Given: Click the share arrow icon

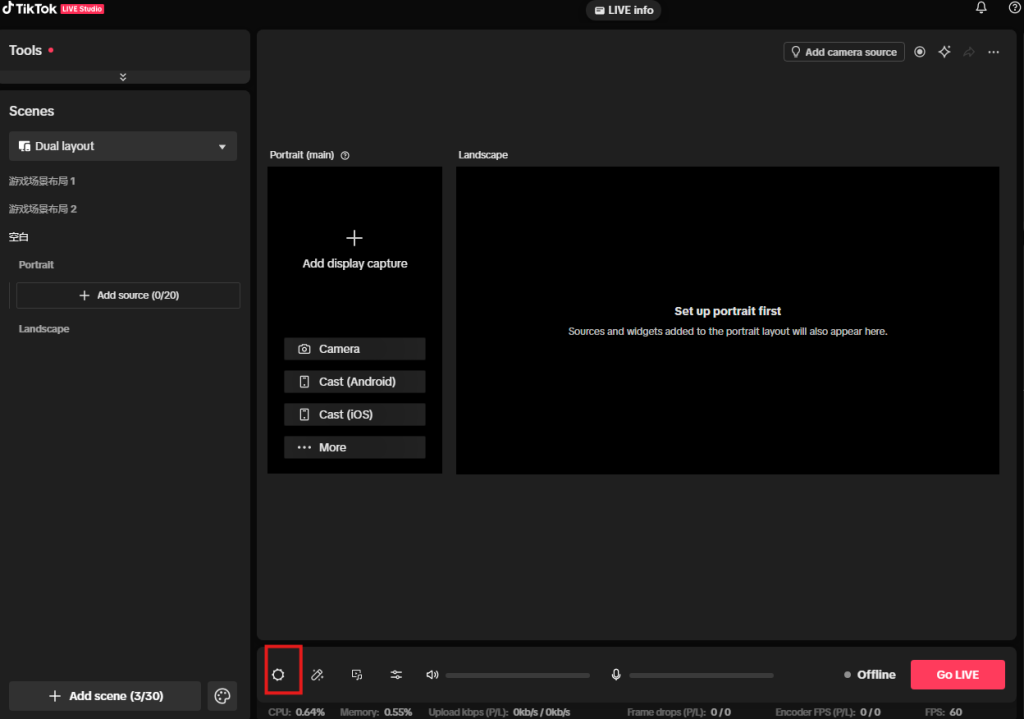Looking at the screenshot, I should [x=969, y=52].
